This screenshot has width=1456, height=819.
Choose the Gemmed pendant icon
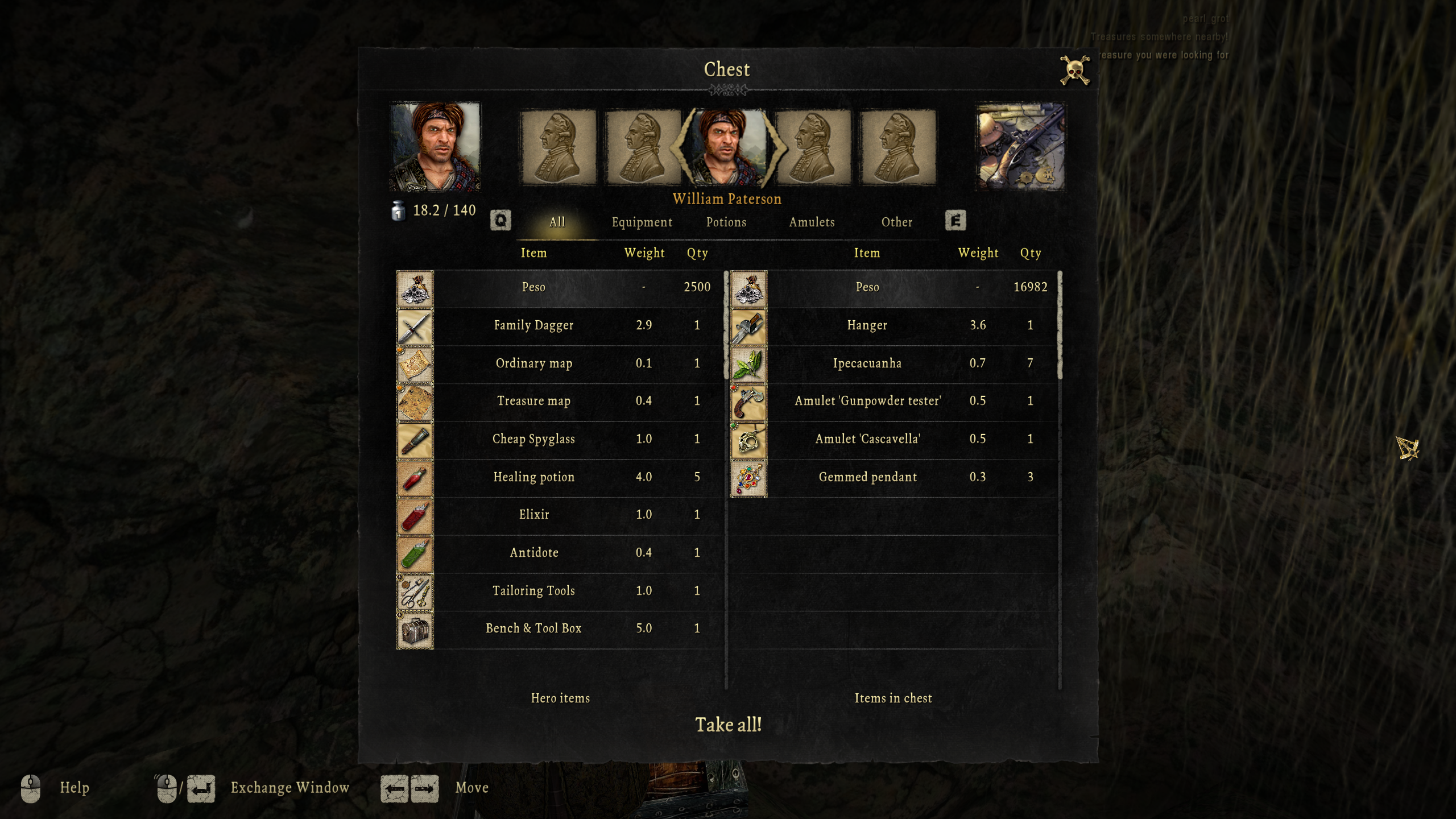(x=748, y=478)
